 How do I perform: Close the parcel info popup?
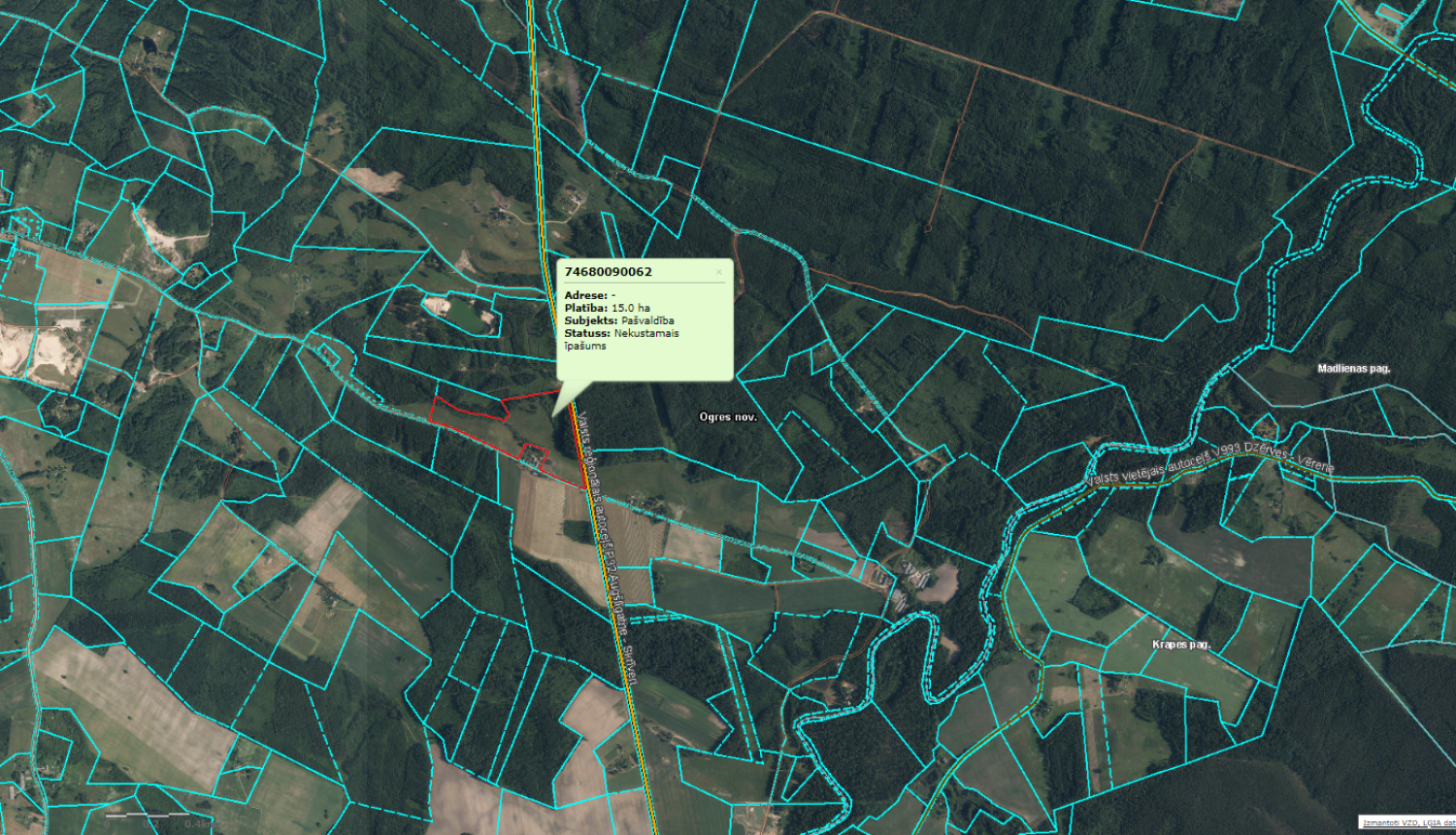pyautogui.click(x=719, y=272)
